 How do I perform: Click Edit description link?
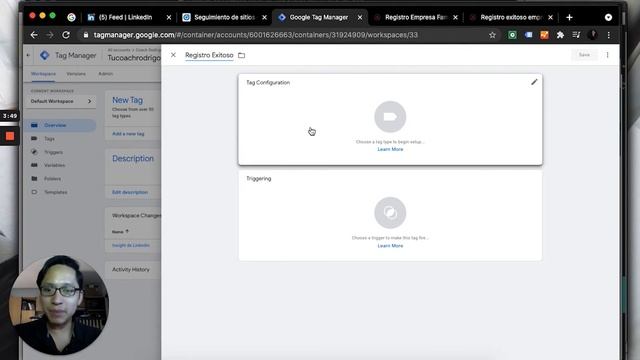(x=130, y=192)
